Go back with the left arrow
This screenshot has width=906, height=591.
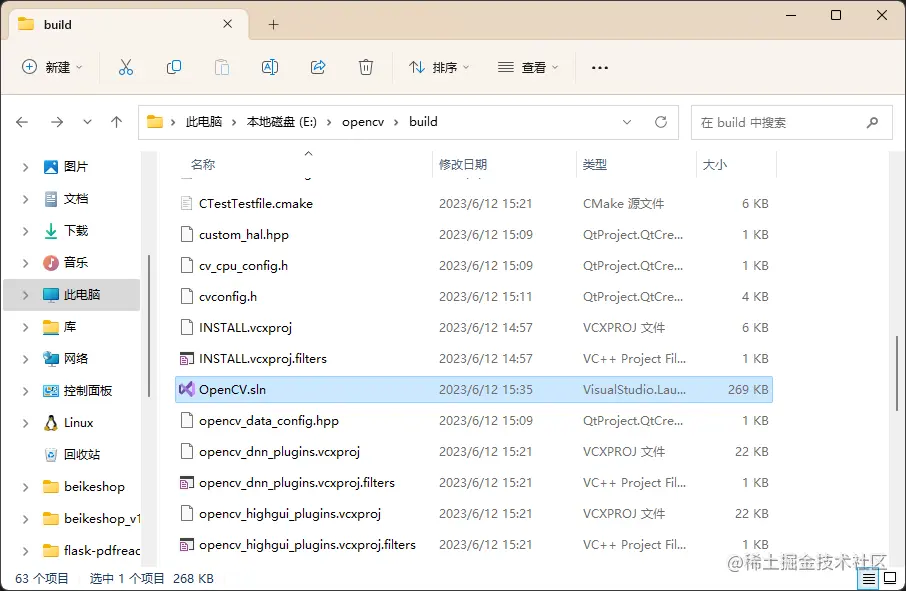pos(22,122)
